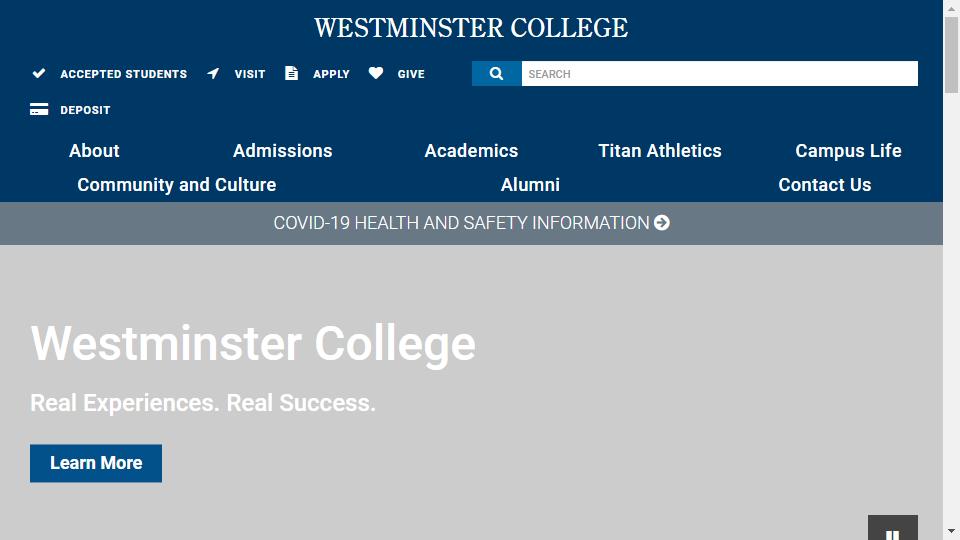Click the document icon next to Apply

click(291, 74)
